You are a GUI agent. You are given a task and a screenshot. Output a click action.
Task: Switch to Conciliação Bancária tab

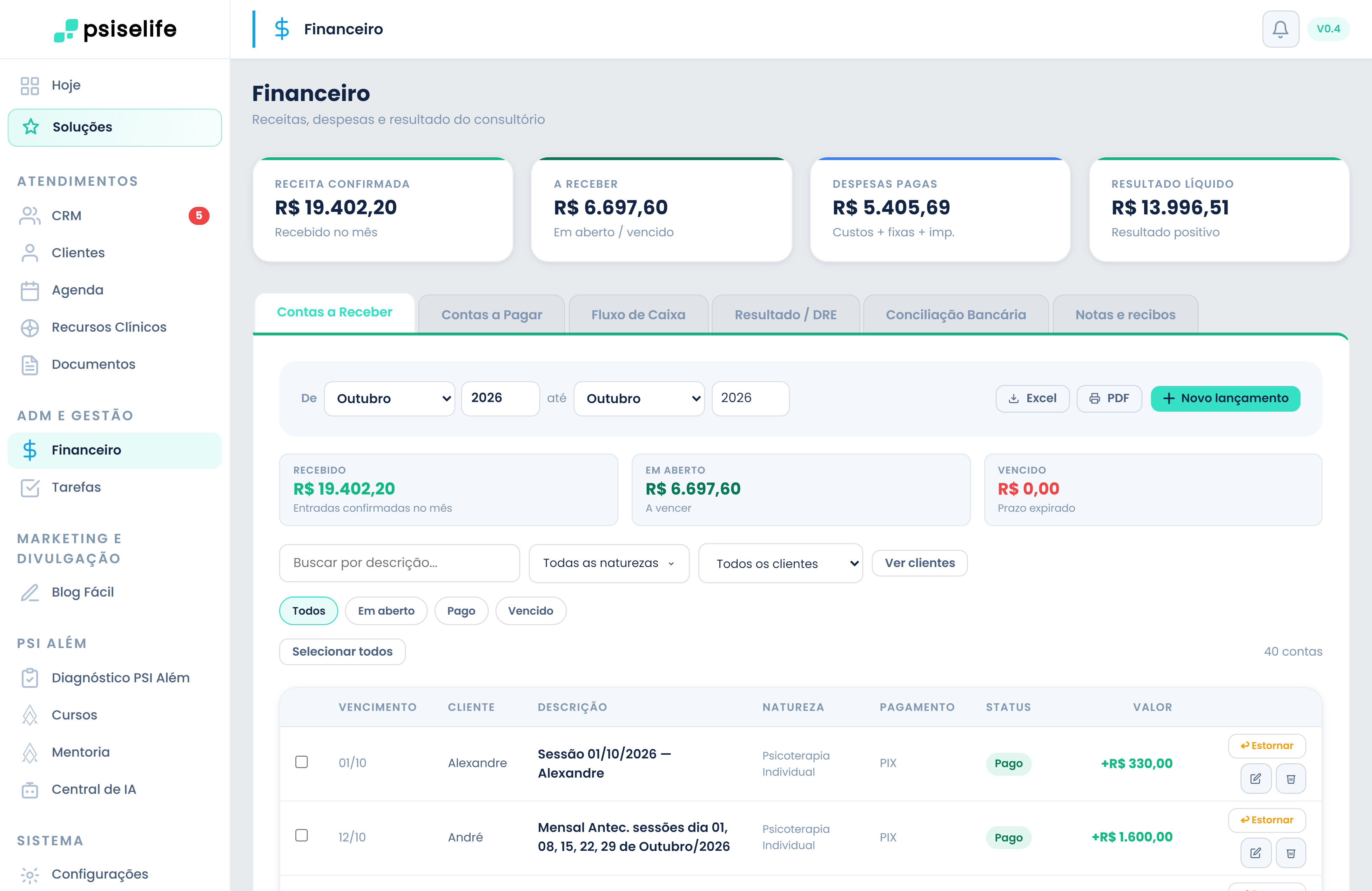coord(956,315)
